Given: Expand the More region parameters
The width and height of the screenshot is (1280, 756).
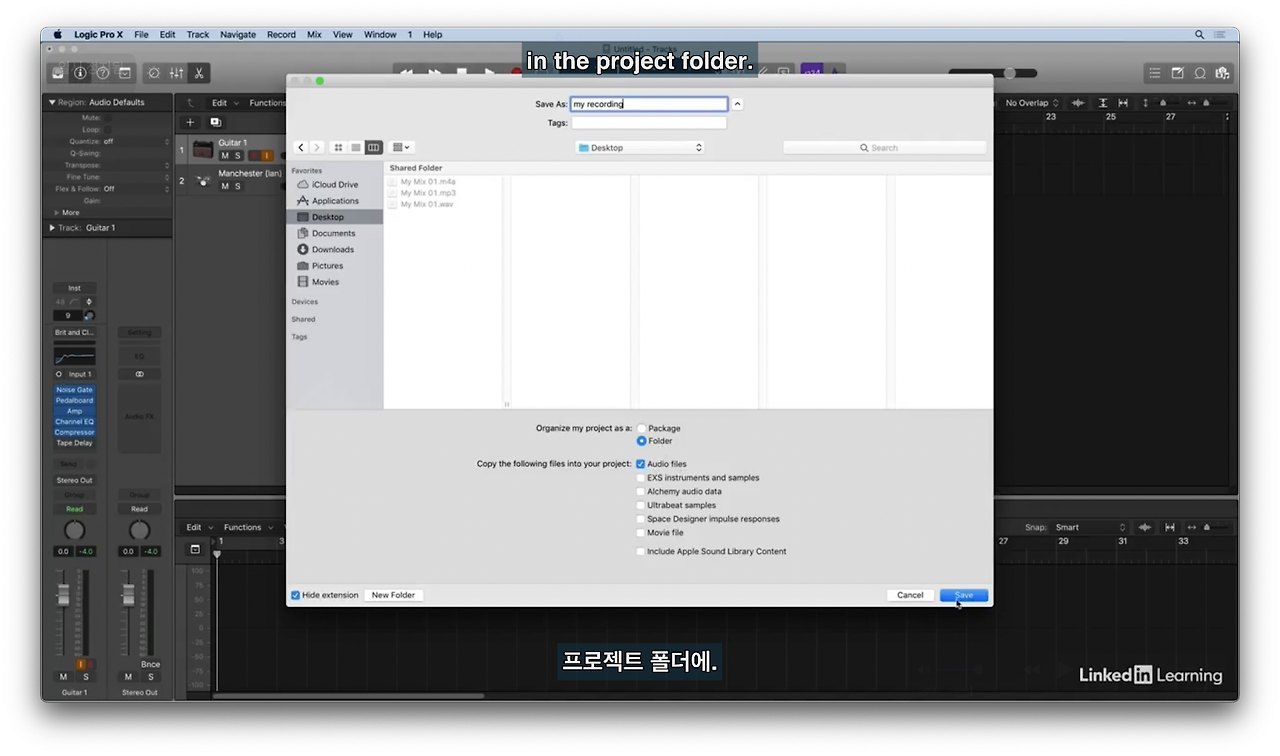Looking at the screenshot, I should [56, 212].
